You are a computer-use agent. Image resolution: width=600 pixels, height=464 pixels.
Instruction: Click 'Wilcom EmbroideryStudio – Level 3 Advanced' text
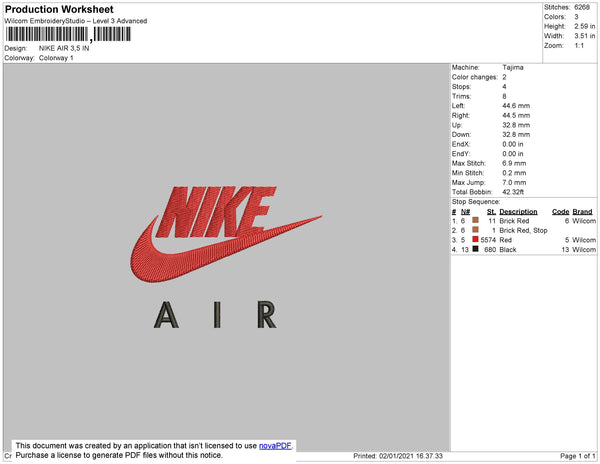(x=76, y=21)
